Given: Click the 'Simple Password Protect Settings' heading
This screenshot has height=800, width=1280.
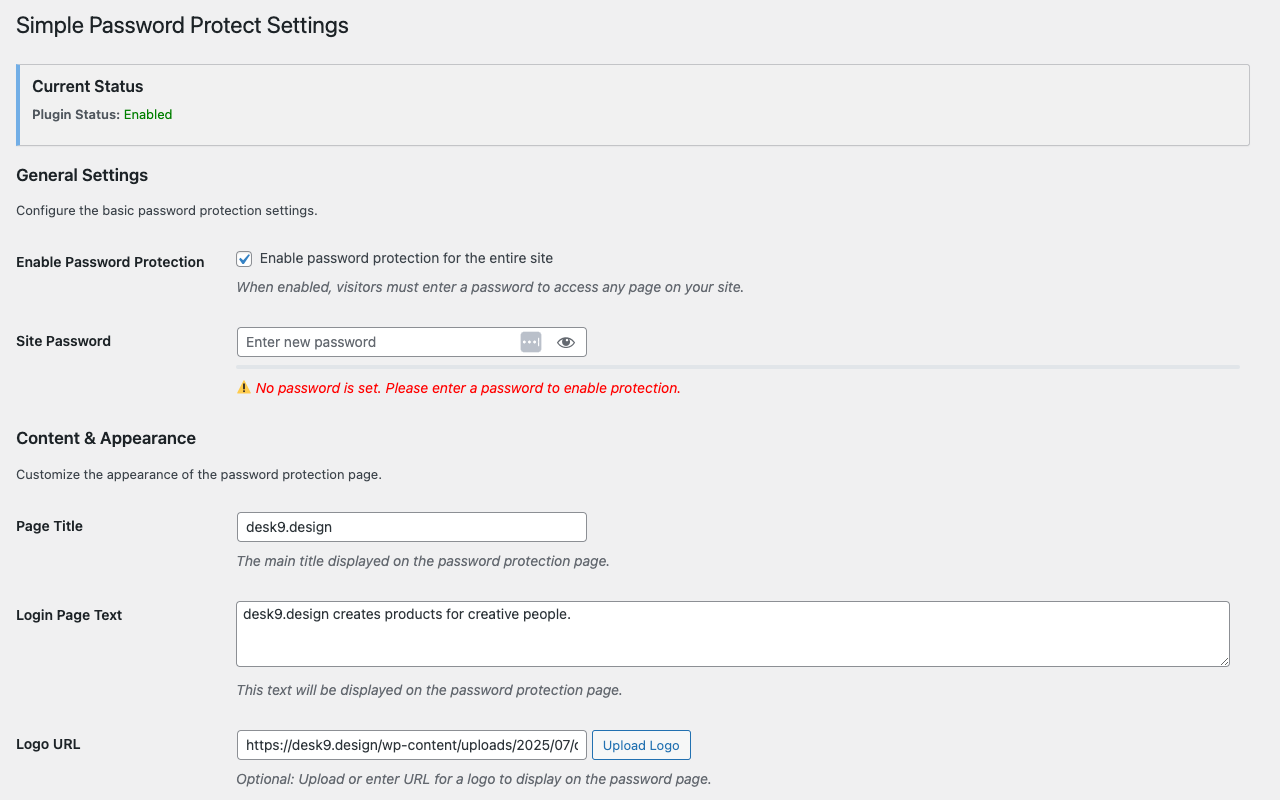Looking at the screenshot, I should 182,26.
